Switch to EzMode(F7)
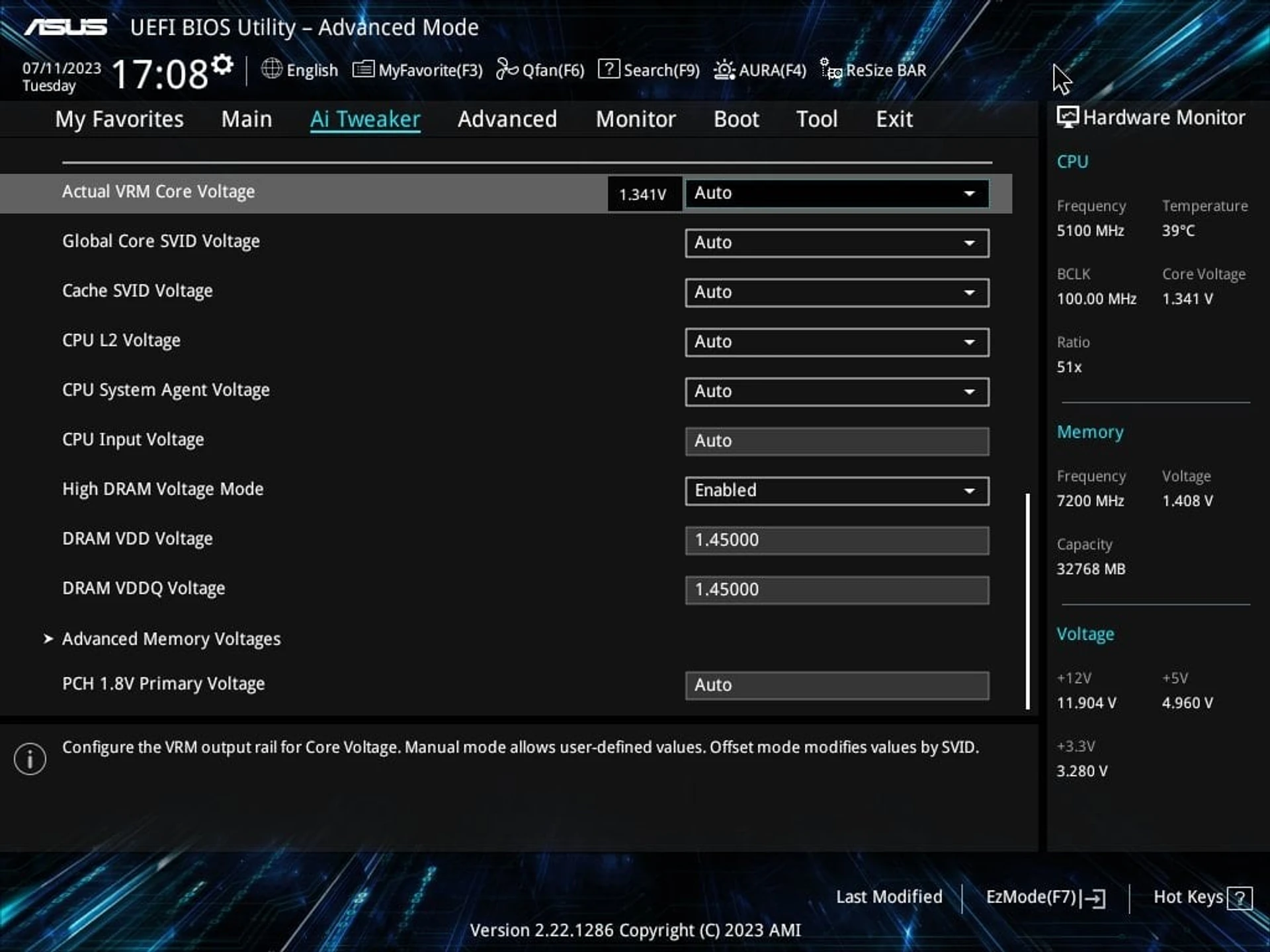1270x952 pixels. [1046, 898]
